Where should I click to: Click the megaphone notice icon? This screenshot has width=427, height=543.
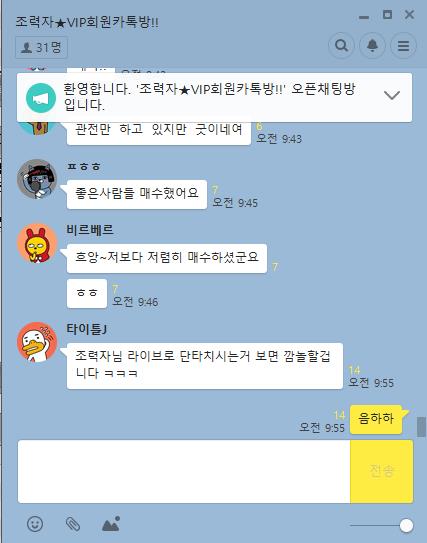point(41,98)
